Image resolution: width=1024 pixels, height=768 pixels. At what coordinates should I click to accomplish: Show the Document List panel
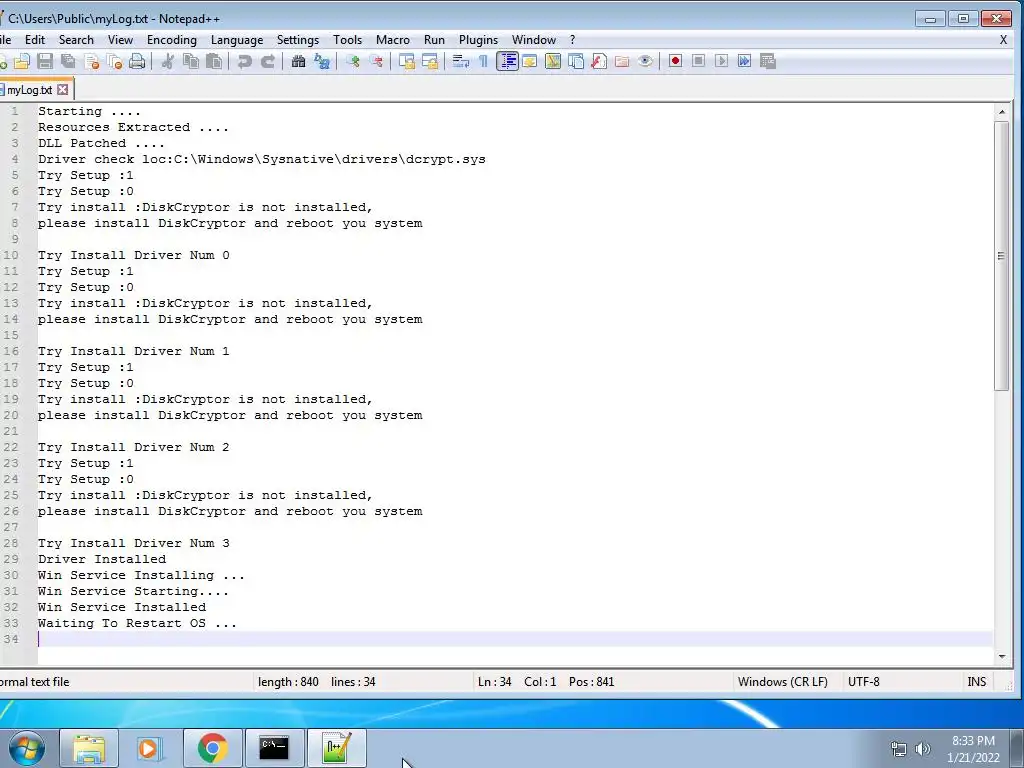pos(576,61)
